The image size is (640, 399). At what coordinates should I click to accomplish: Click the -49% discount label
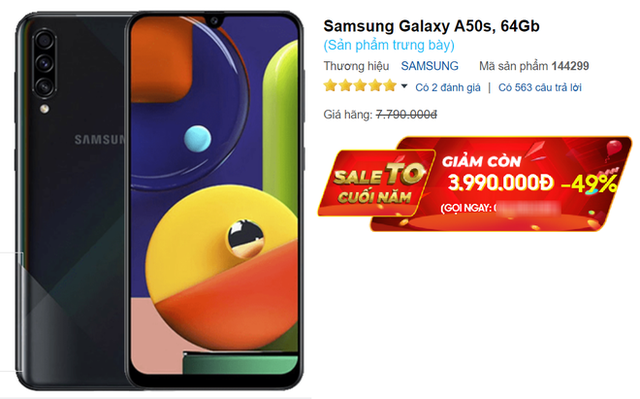point(589,184)
